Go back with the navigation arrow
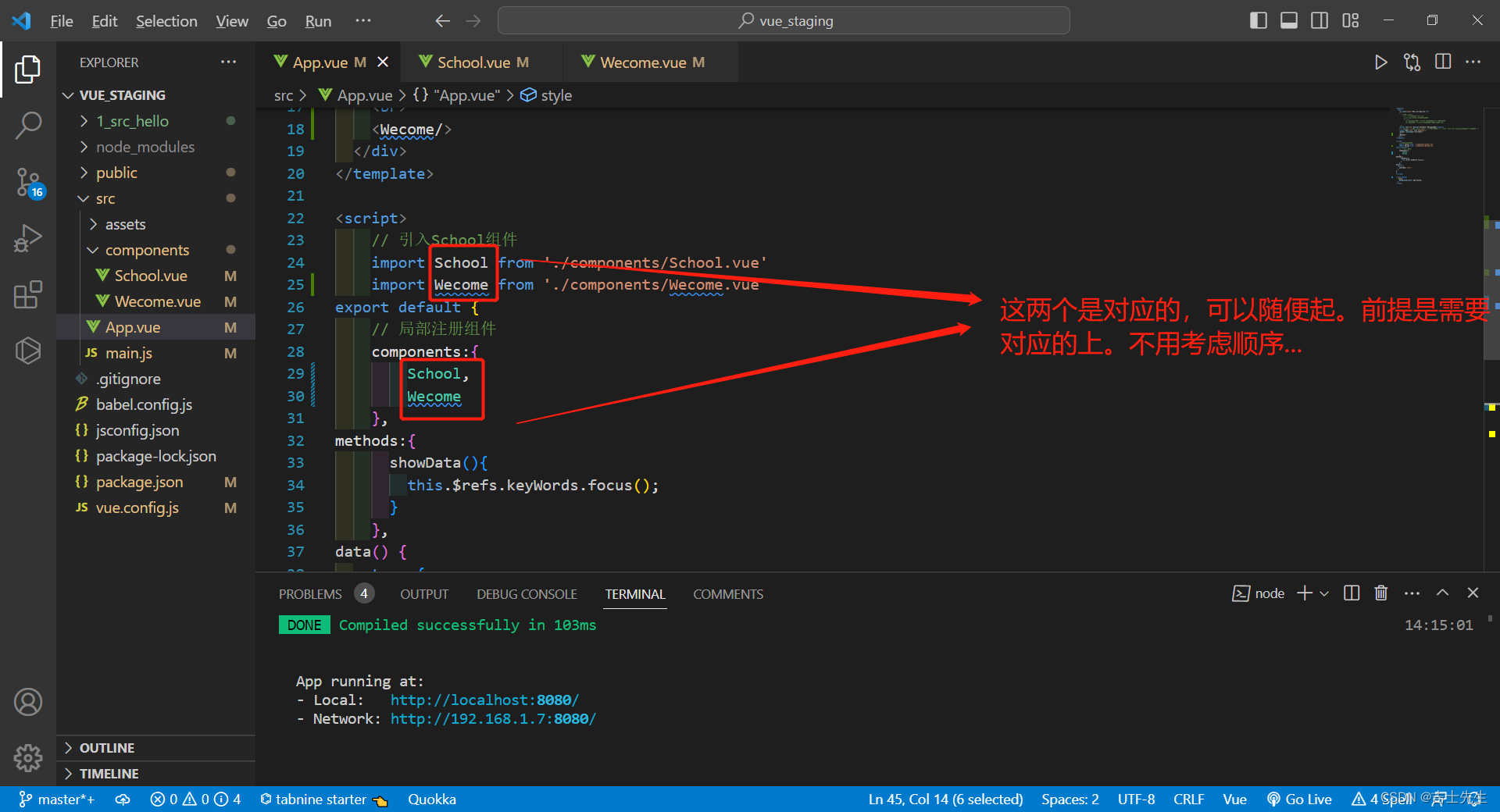The width and height of the screenshot is (1500, 812). click(x=442, y=21)
